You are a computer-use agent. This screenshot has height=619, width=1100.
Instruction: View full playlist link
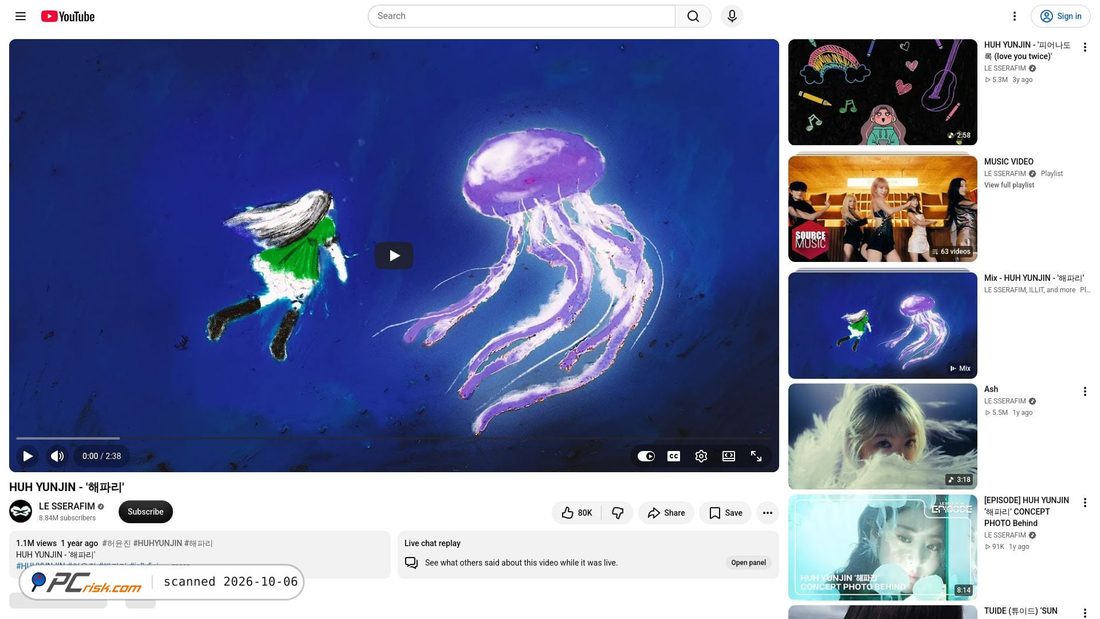pyautogui.click(x=1009, y=185)
